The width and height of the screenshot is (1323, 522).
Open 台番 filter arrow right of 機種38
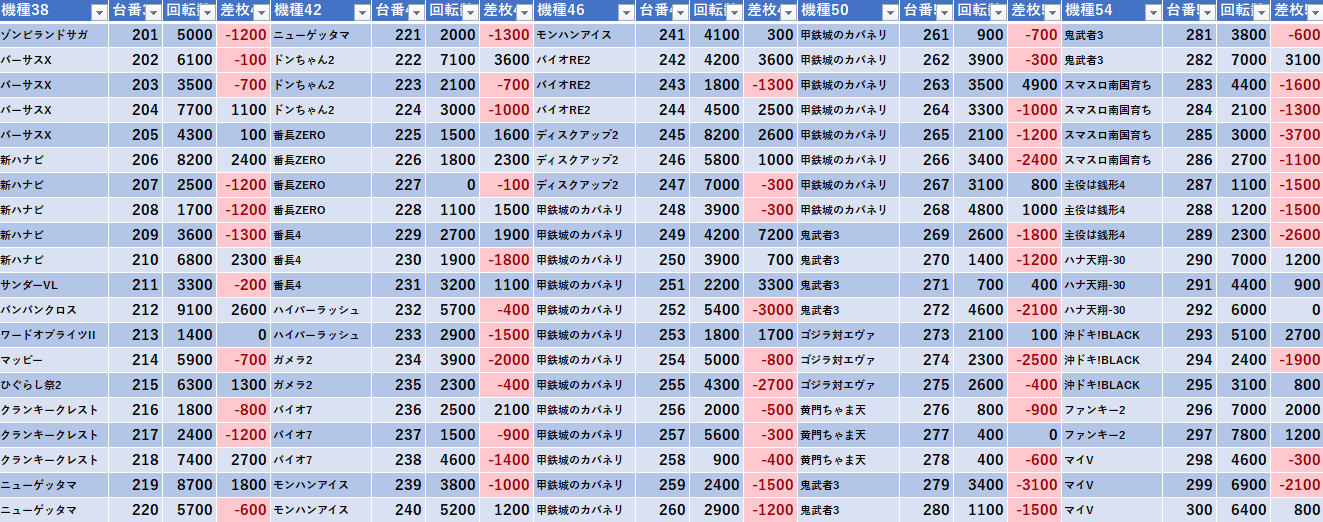[152, 12]
